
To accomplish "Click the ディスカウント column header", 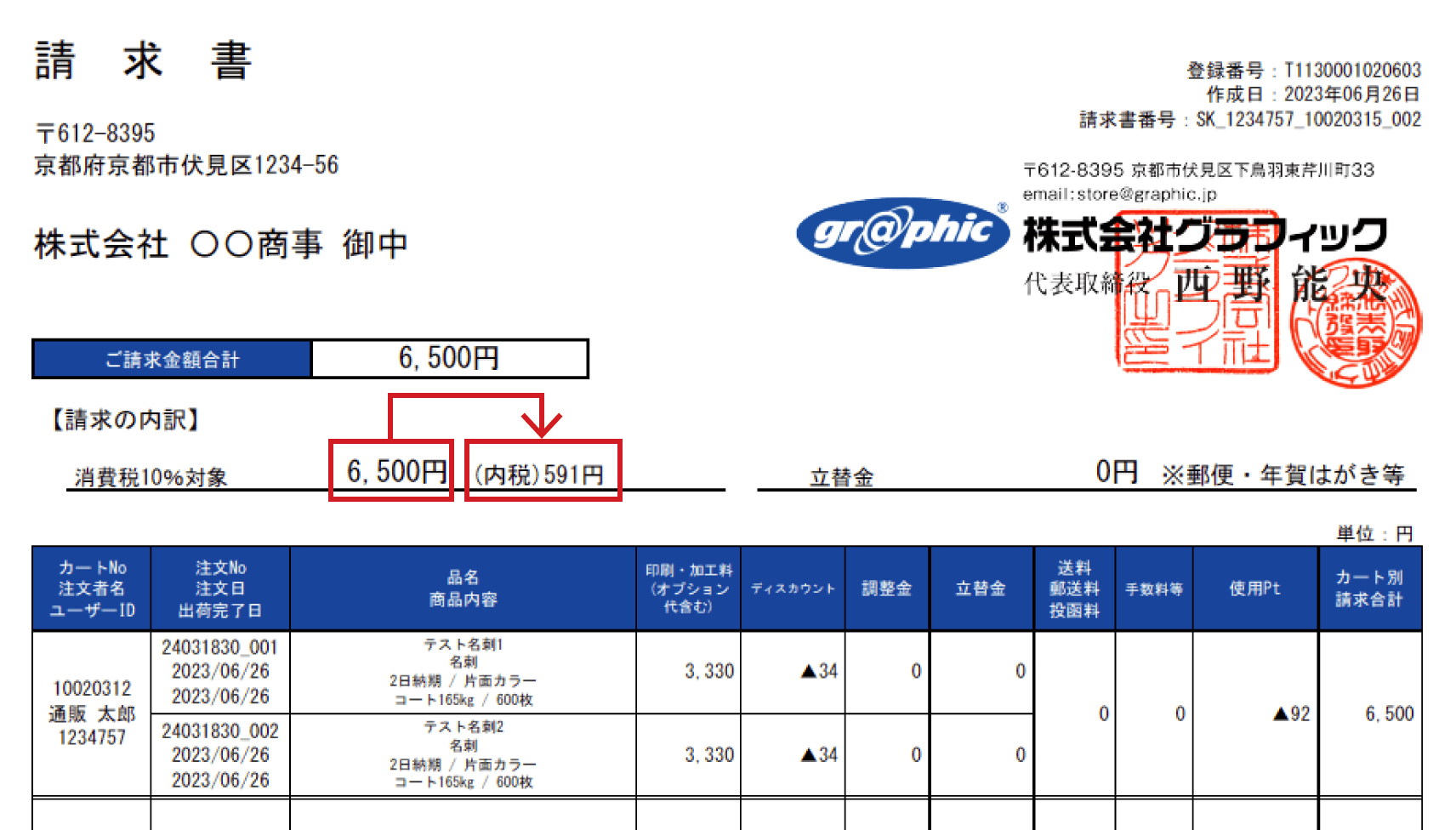I will point(793,588).
